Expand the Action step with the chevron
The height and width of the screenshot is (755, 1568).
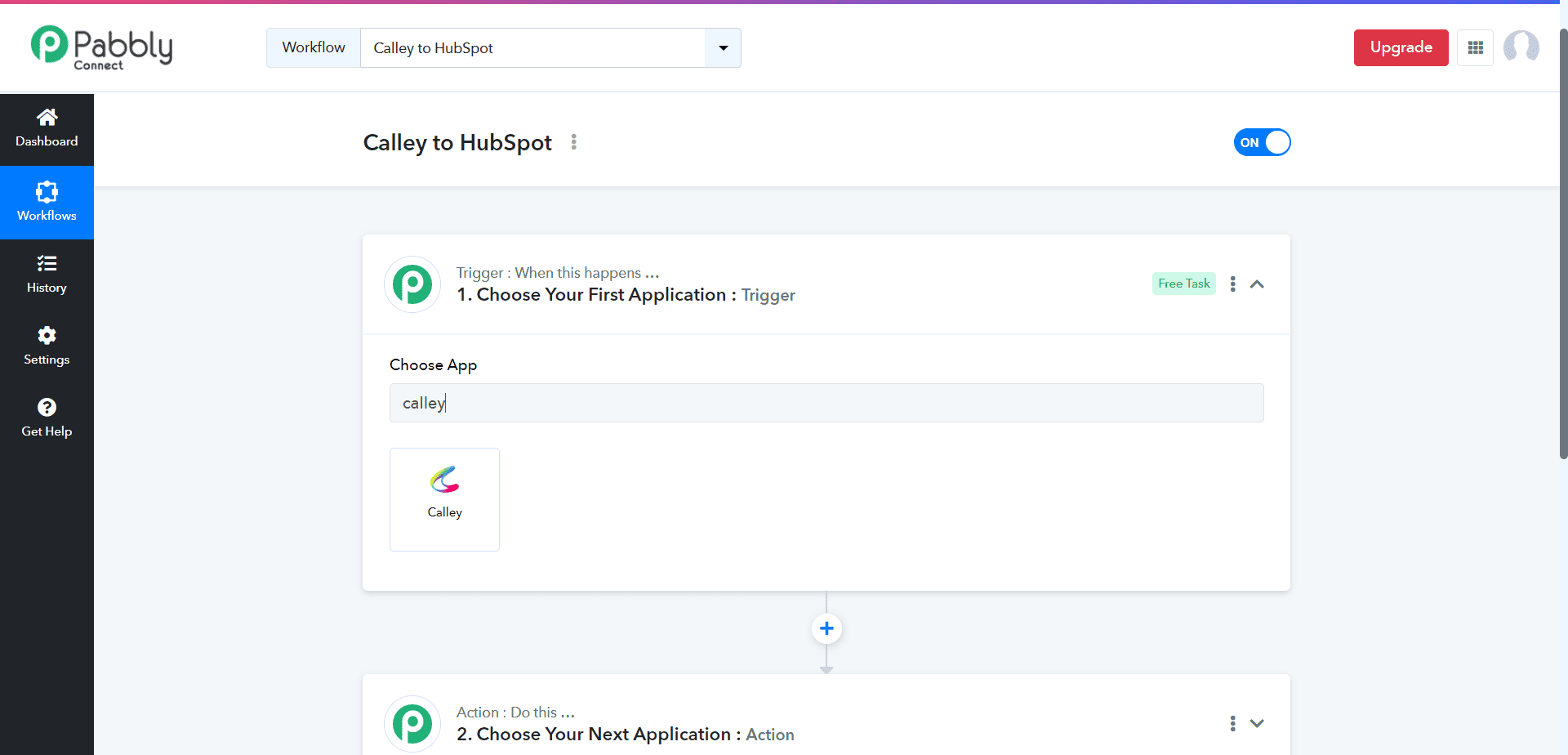pyautogui.click(x=1257, y=723)
